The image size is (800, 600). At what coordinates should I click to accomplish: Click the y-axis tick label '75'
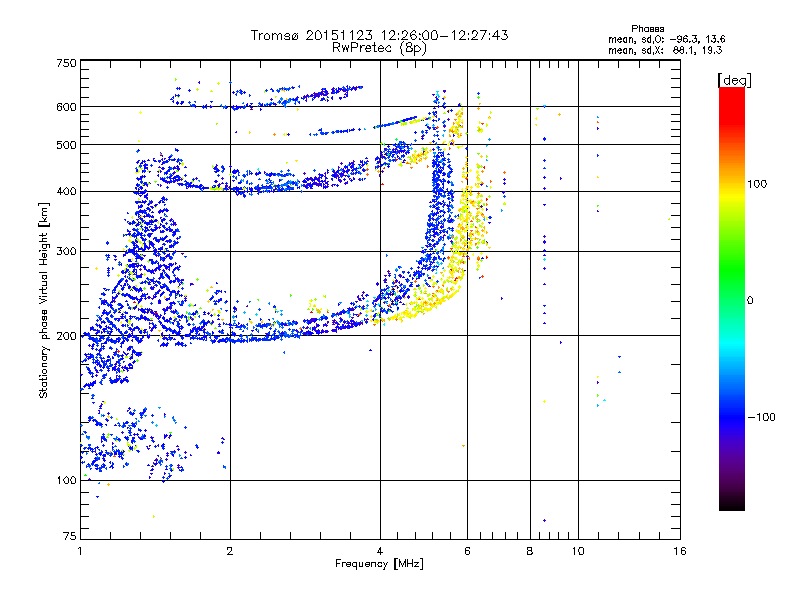click(70, 536)
